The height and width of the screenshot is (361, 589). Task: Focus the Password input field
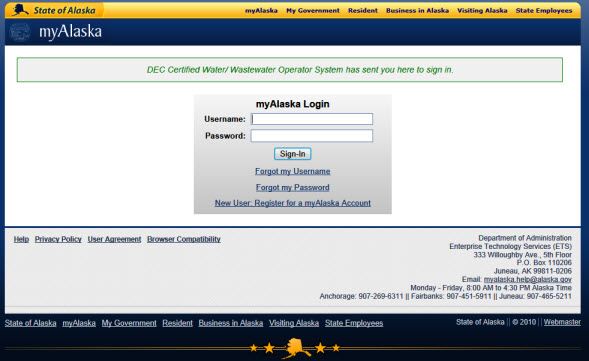click(312, 136)
